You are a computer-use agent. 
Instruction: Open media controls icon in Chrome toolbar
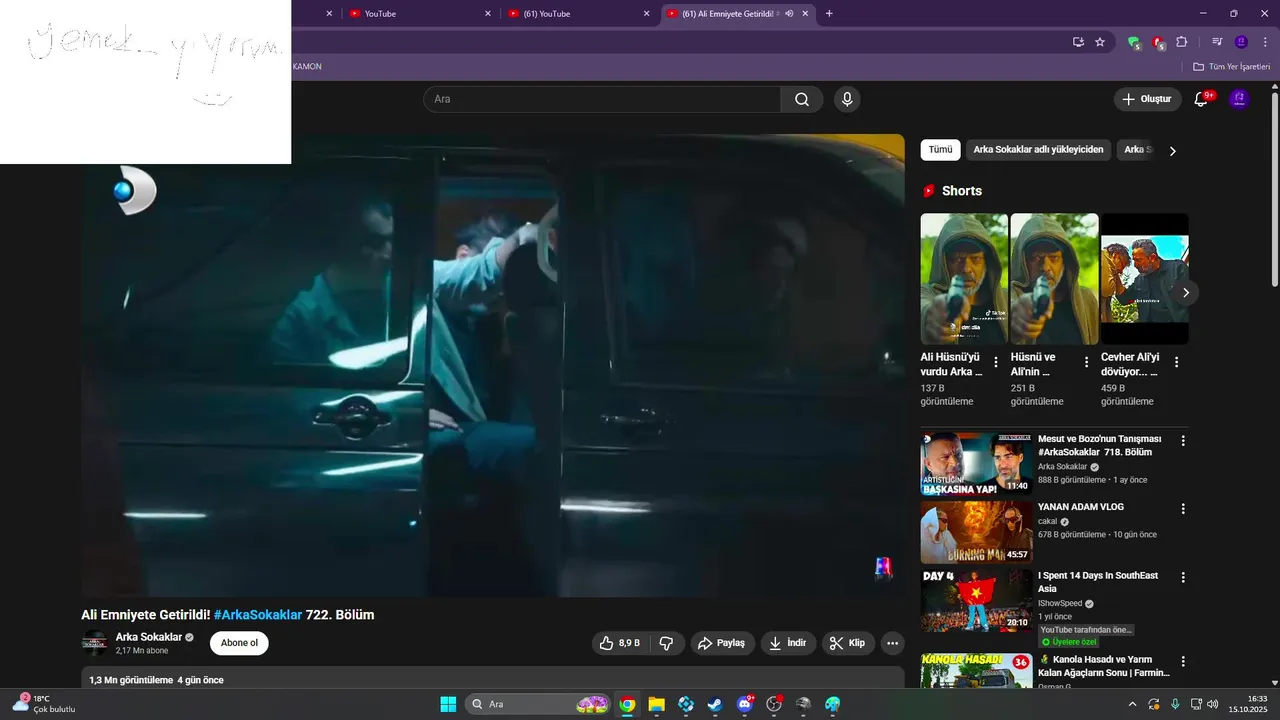tap(1217, 42)
